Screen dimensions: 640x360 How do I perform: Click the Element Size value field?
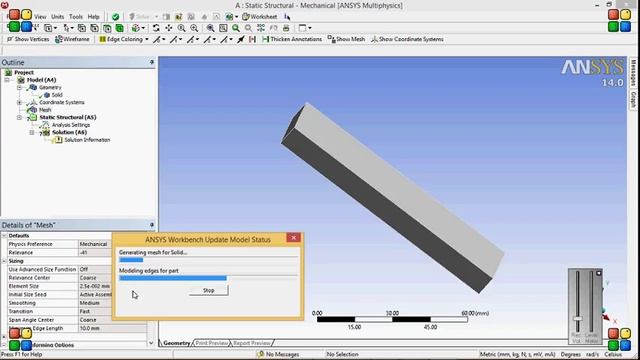pyautogui.click(x=95, y=286)
